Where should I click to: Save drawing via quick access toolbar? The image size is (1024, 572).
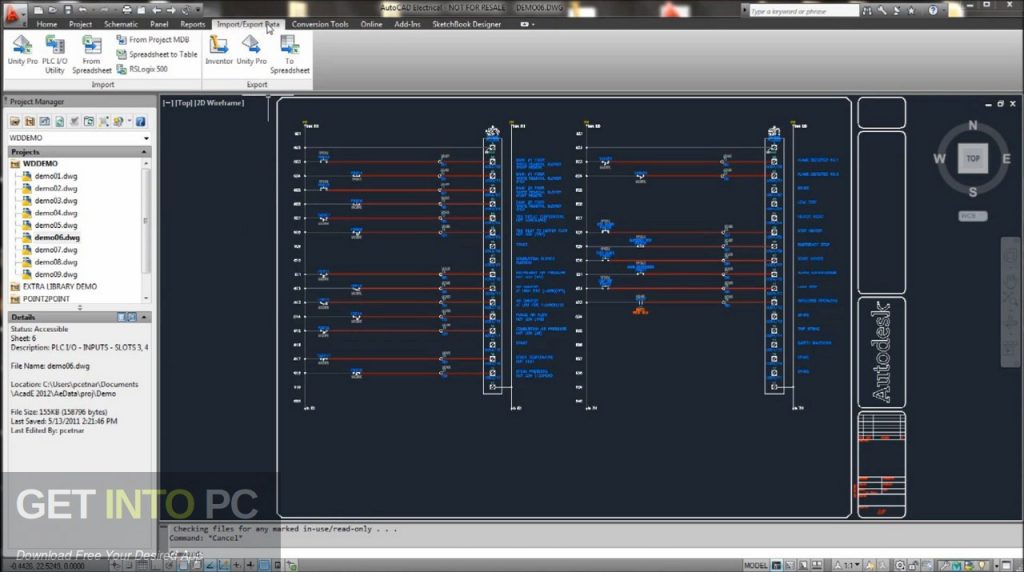pos(67,10)
